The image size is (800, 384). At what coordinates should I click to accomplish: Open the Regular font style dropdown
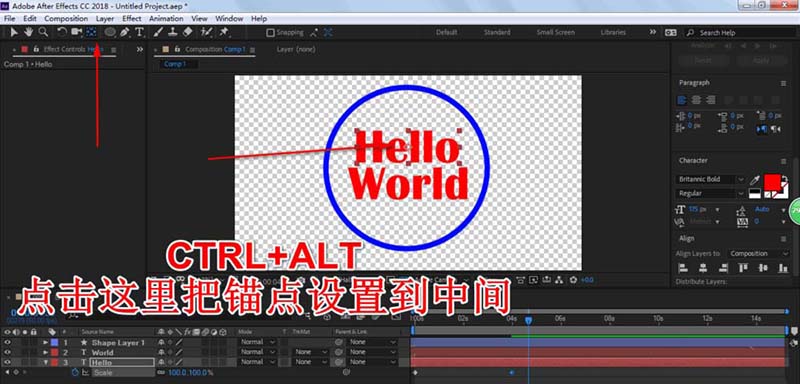pos(711,193)
